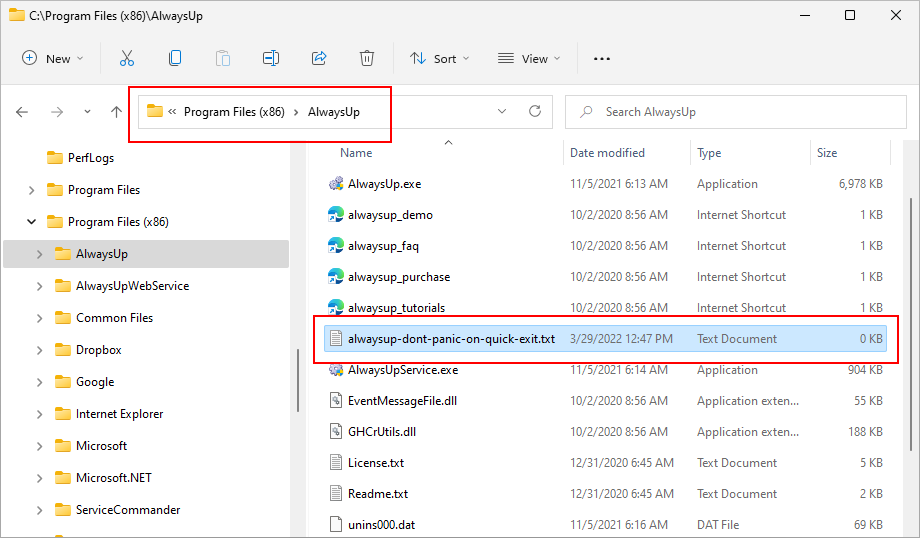Viewport: 920px width, 538px height.
Task: Select Internet Explorer folder in tree
Action: point(120,414)
